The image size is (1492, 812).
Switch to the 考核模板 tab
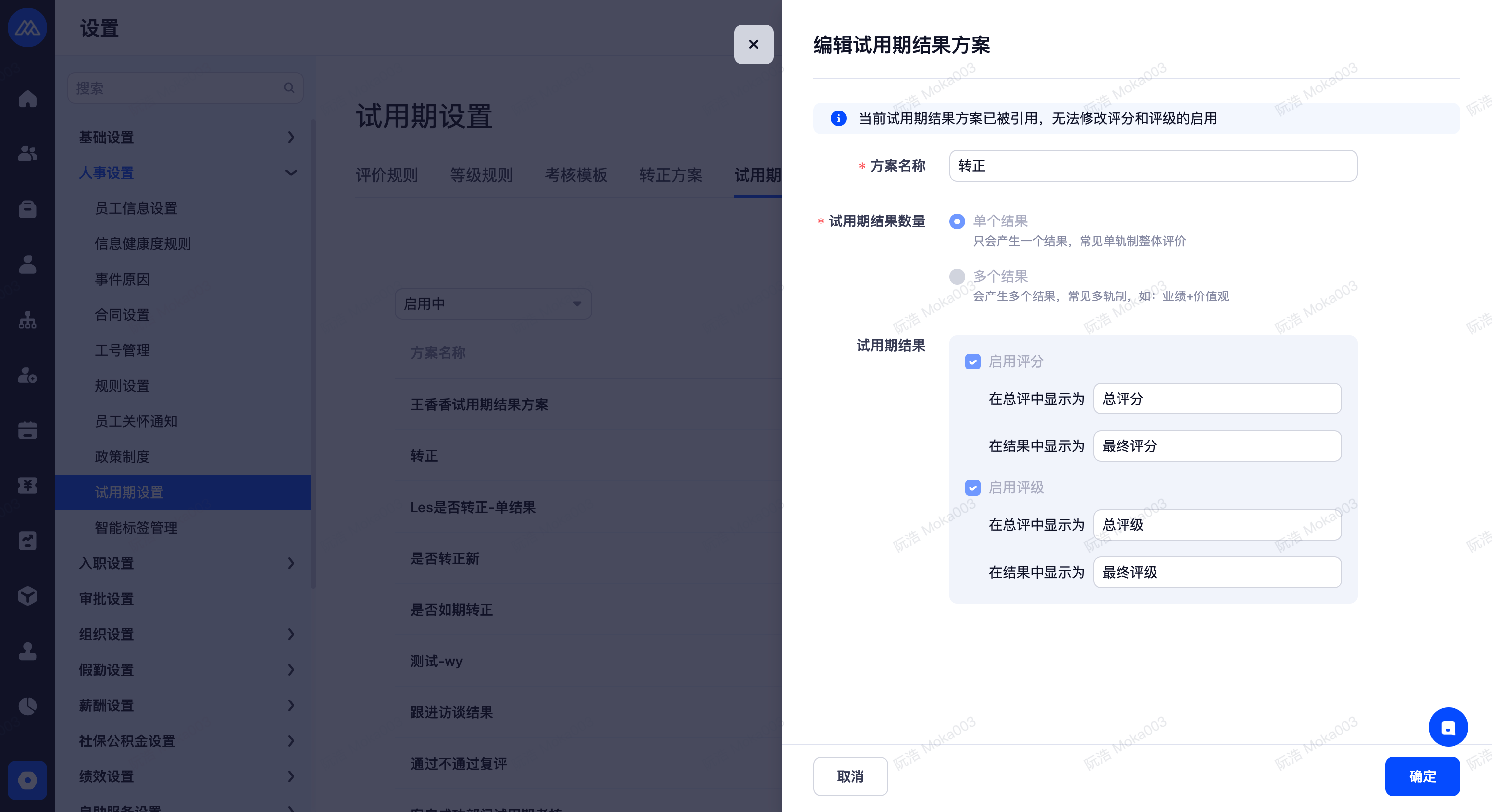click(x=576, y=175)
